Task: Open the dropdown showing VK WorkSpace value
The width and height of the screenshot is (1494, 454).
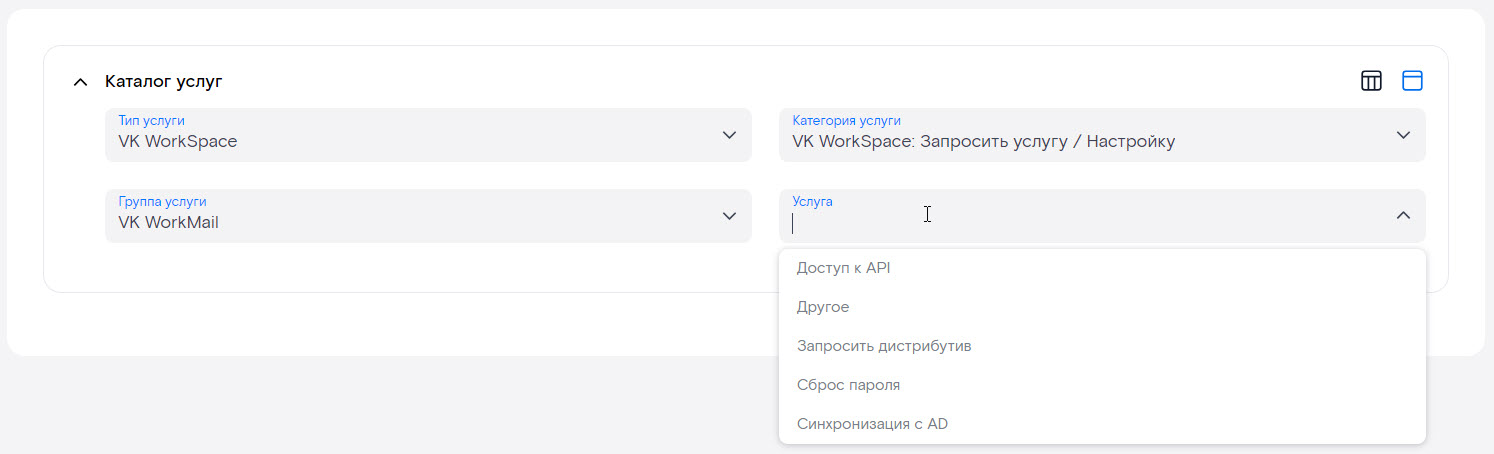Action: 400,141
